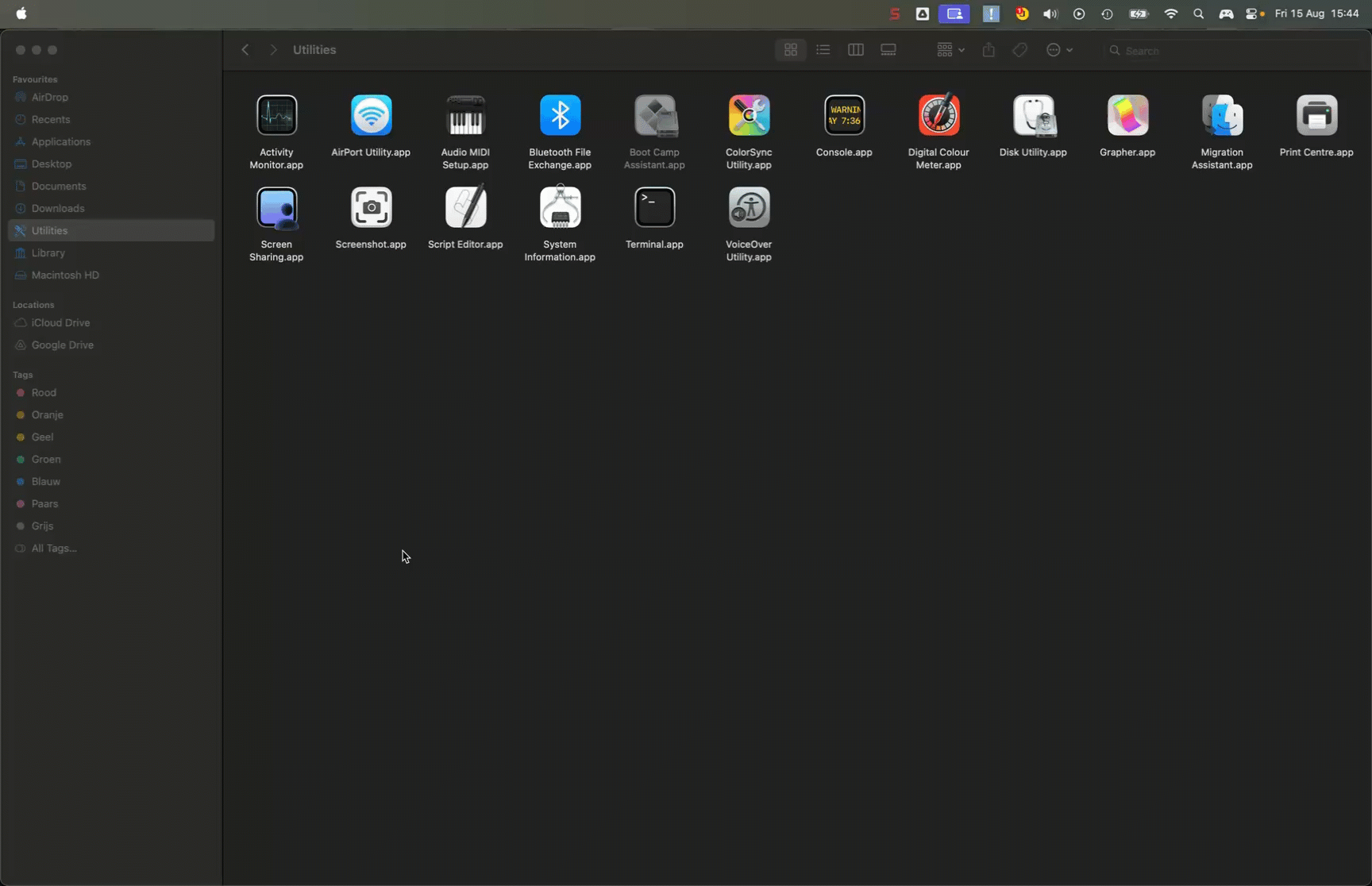Open Google Drive in the sidebar
The width and height of the screenshot is (1372, 886).
[x=111, y=345]
